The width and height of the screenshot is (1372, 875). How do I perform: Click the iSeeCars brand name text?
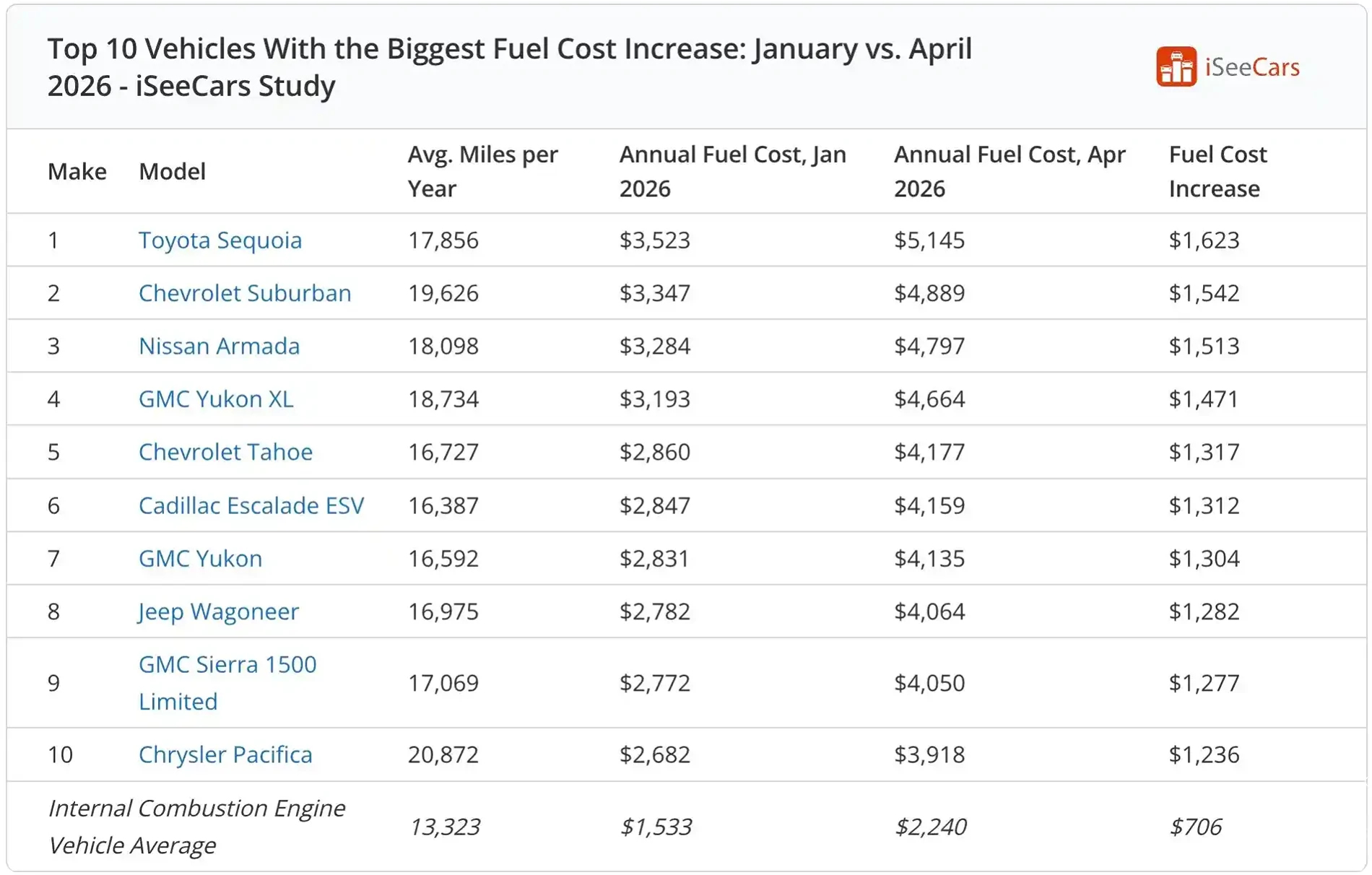point(1252,67)
